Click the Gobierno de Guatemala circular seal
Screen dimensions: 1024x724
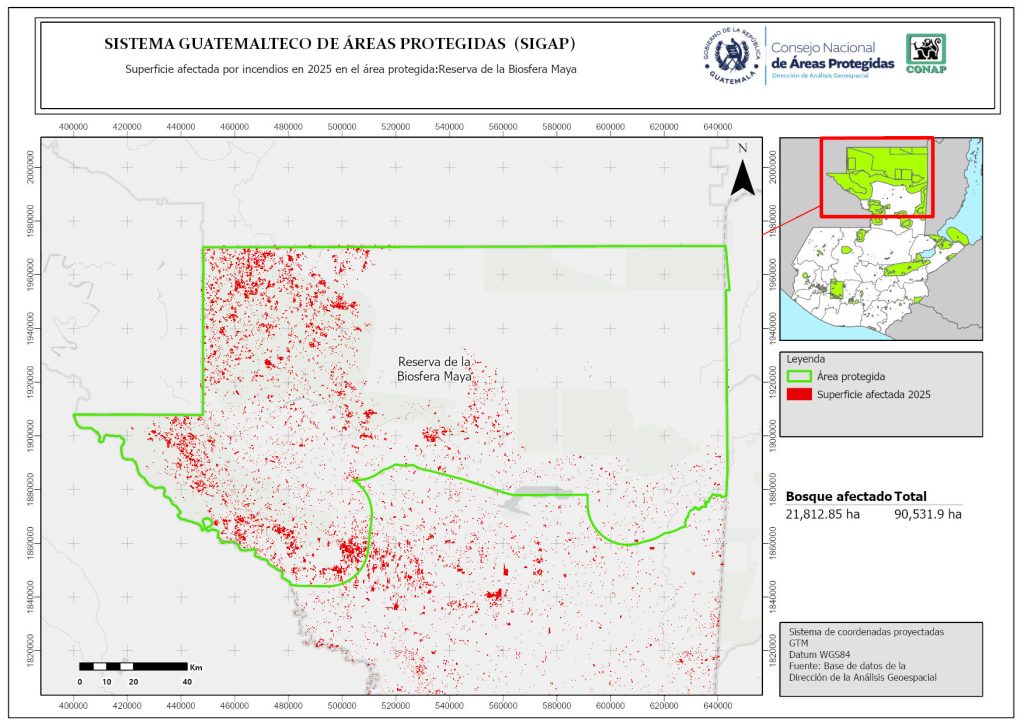(729, 55)
